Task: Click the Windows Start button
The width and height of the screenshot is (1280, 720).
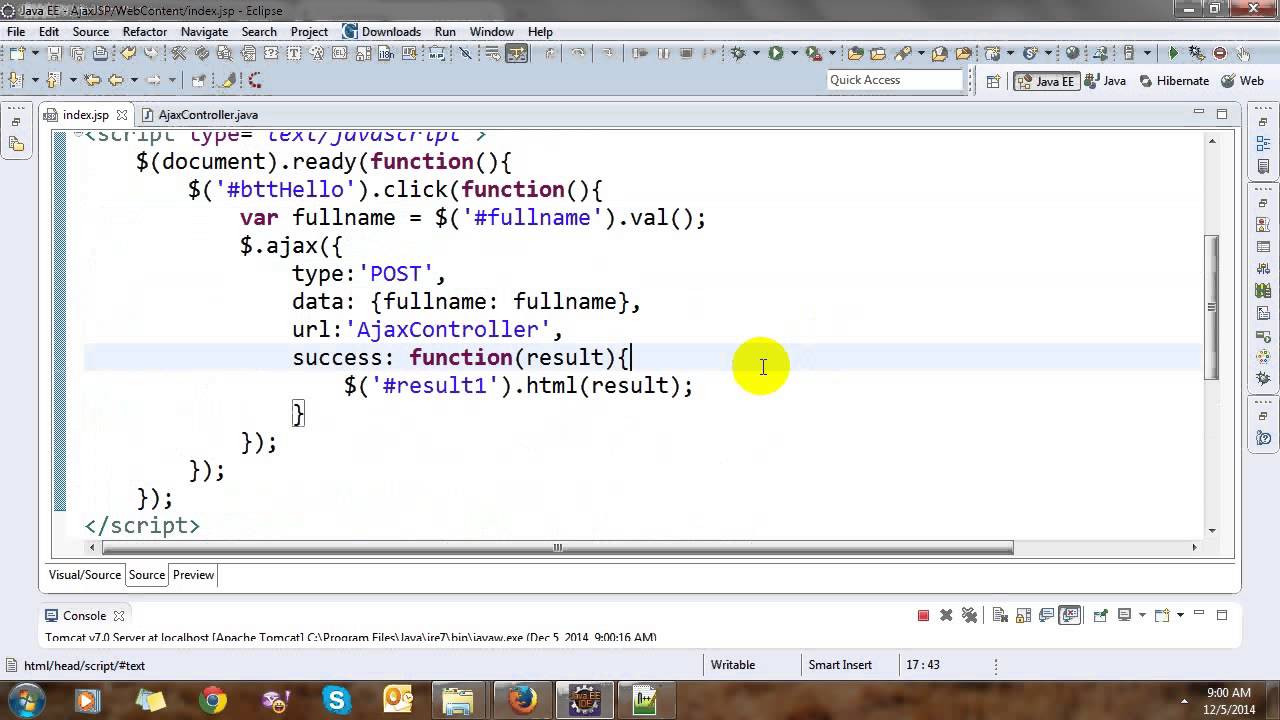Action: 25,699
